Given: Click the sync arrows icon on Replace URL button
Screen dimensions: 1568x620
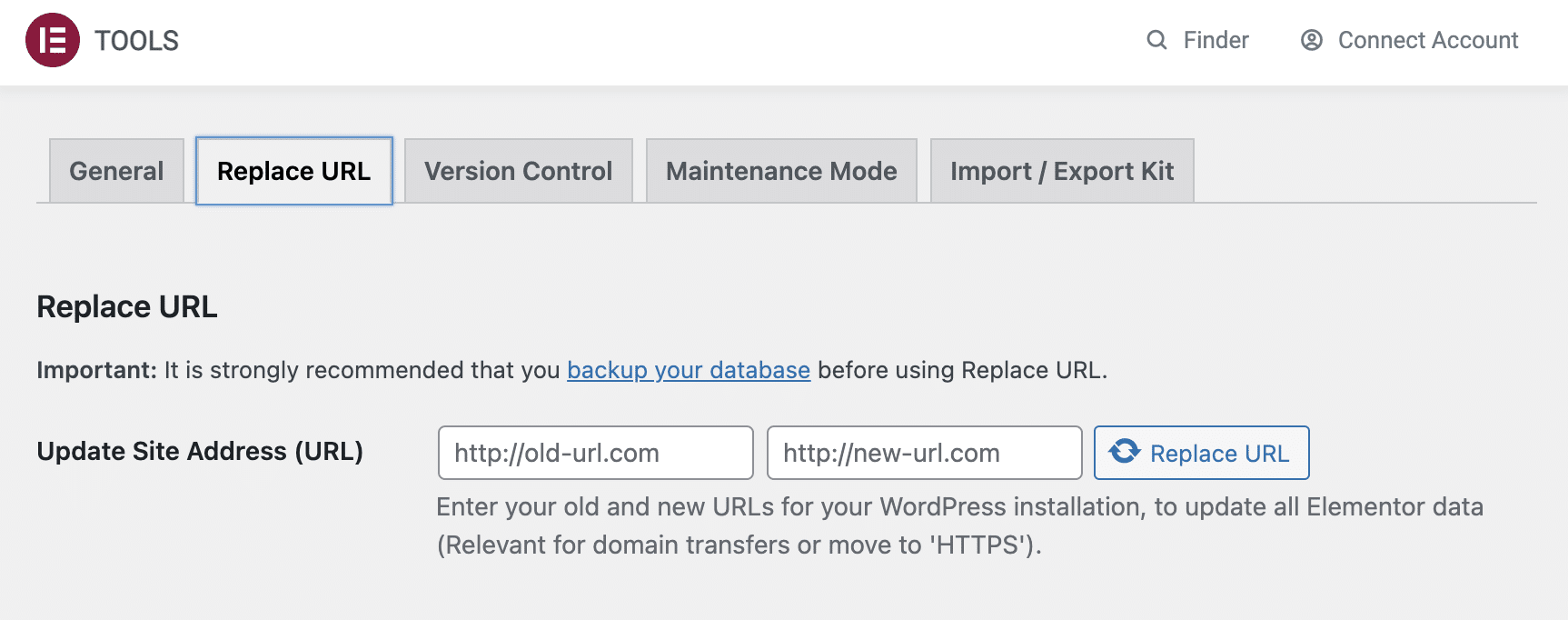Looking at the screenshot, I should coord(1126,453).
